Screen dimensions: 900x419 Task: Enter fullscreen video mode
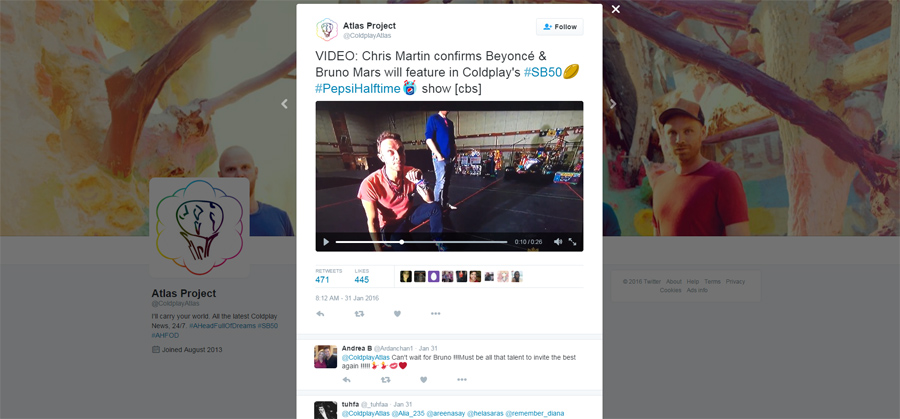[573, 242]
